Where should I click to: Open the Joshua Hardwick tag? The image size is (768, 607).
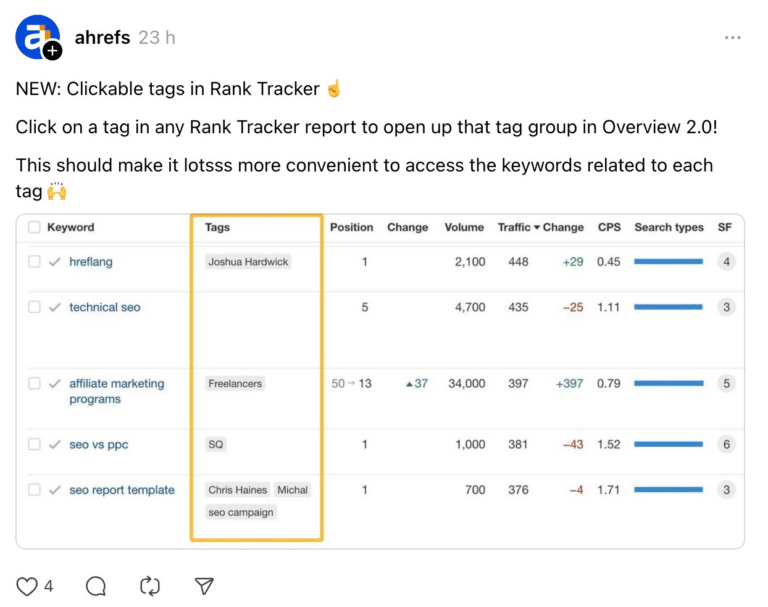[x=247, y=262]
